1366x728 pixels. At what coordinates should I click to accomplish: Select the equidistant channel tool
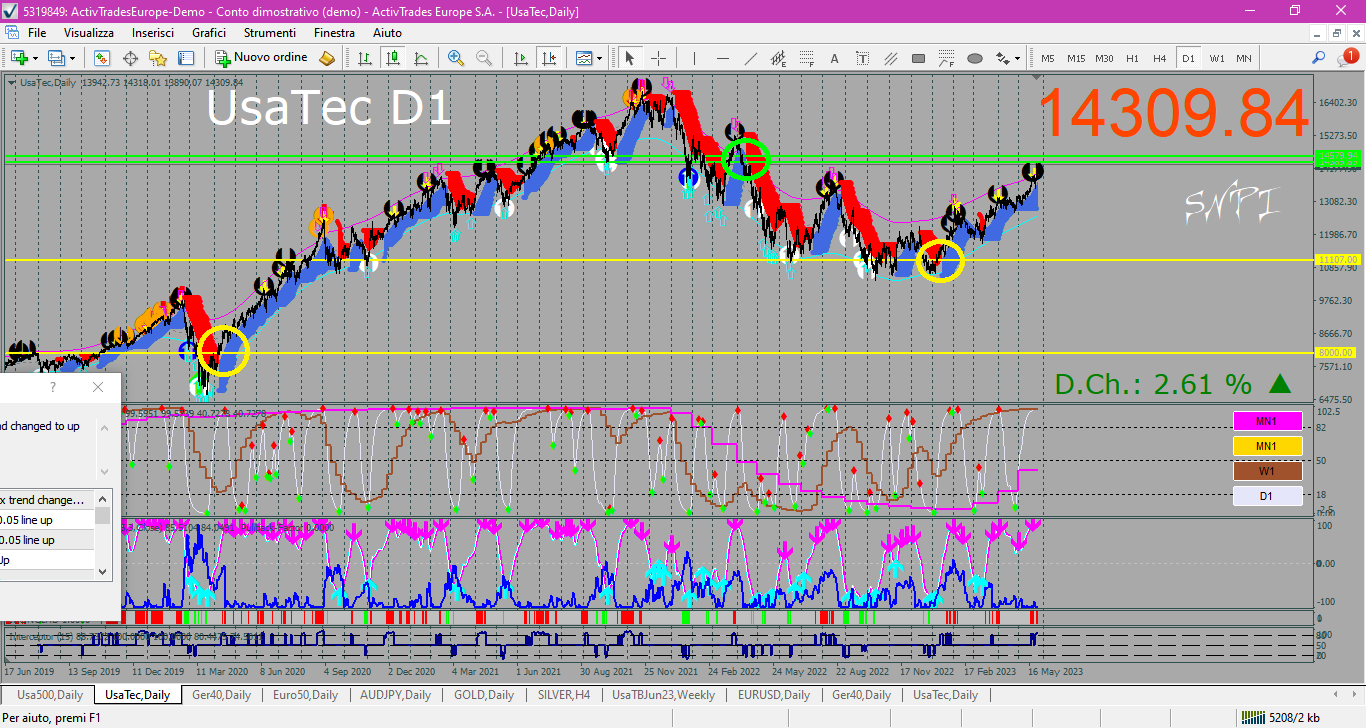[779, 58]
